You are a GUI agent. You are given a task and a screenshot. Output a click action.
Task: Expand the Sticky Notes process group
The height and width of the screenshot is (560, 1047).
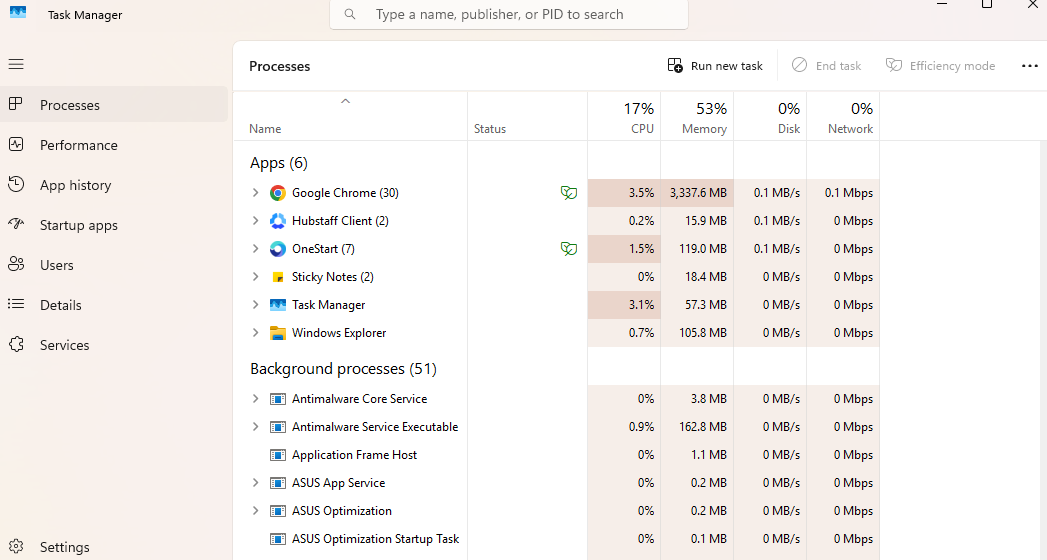[255, 277]
